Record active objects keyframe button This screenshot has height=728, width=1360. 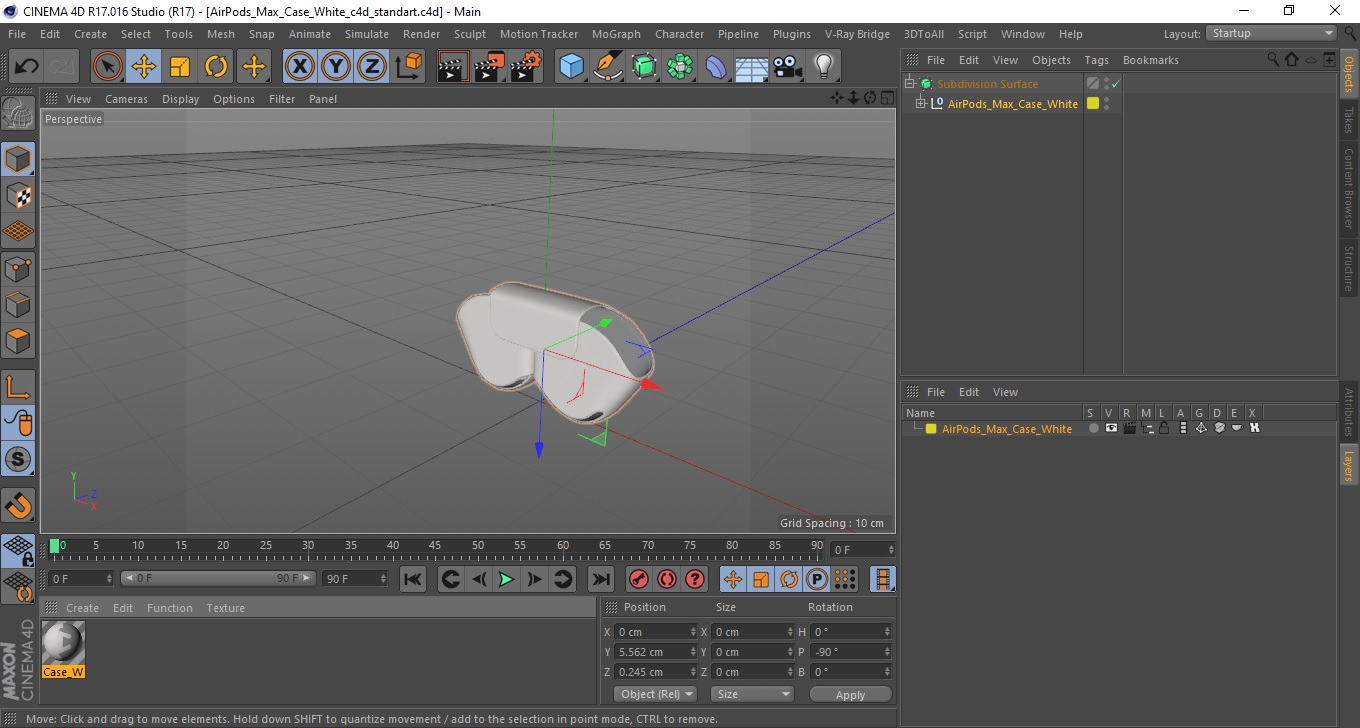coord(639,579)
